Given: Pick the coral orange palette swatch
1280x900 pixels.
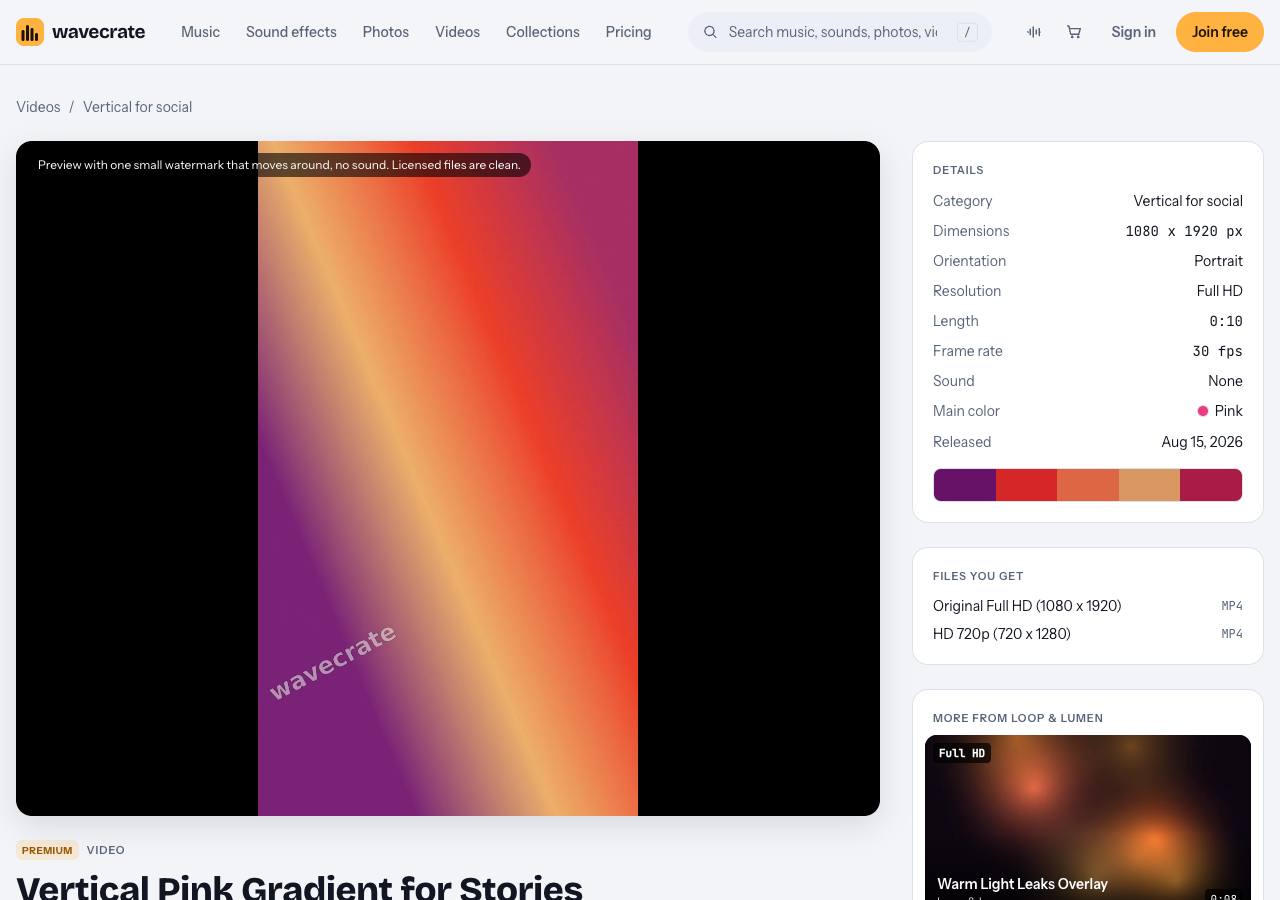Looking at the screenshot, I should click(x=1088, y=485).
